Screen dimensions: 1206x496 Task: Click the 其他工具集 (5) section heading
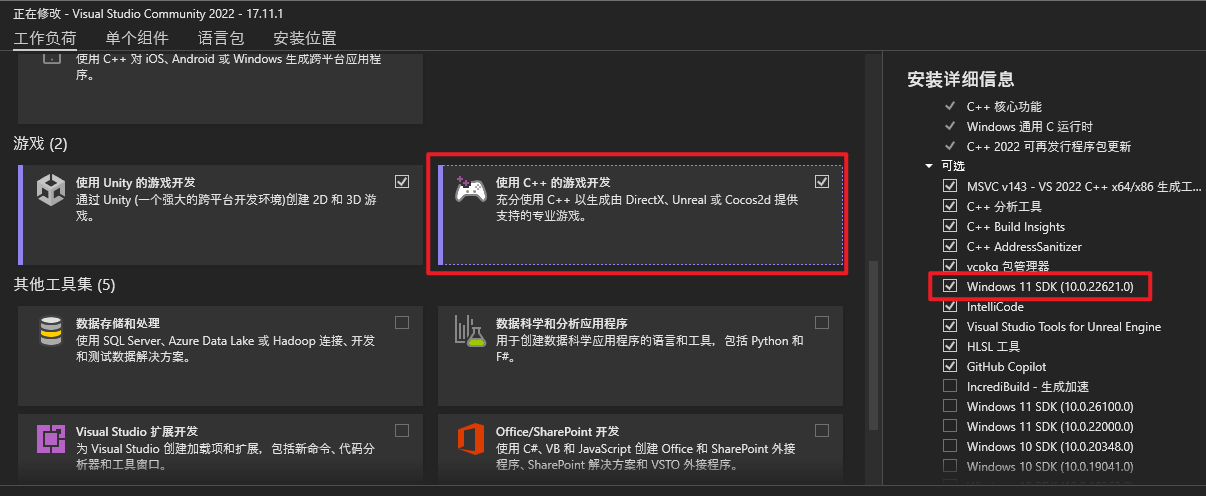point(65,285)
